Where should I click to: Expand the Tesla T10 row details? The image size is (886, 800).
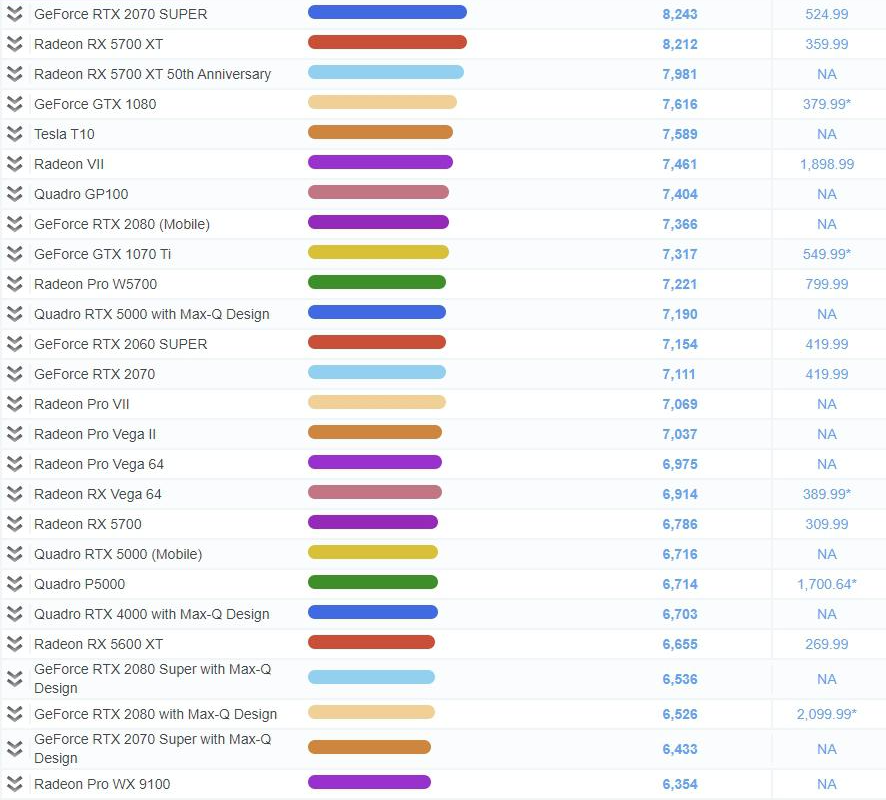click(14, 133)
